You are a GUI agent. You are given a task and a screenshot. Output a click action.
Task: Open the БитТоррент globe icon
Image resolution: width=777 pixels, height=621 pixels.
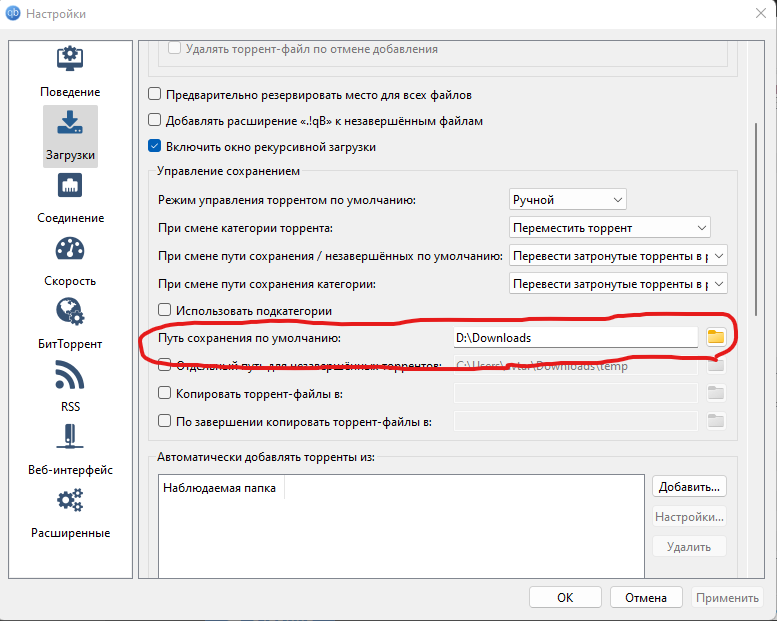tap(70, 311)
